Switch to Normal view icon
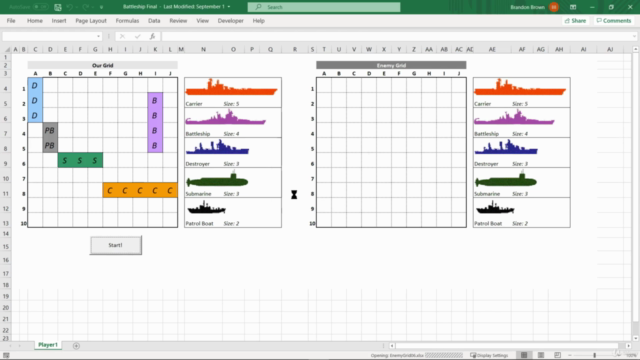Screen dimensions: 640x360 tap(524, 355)
